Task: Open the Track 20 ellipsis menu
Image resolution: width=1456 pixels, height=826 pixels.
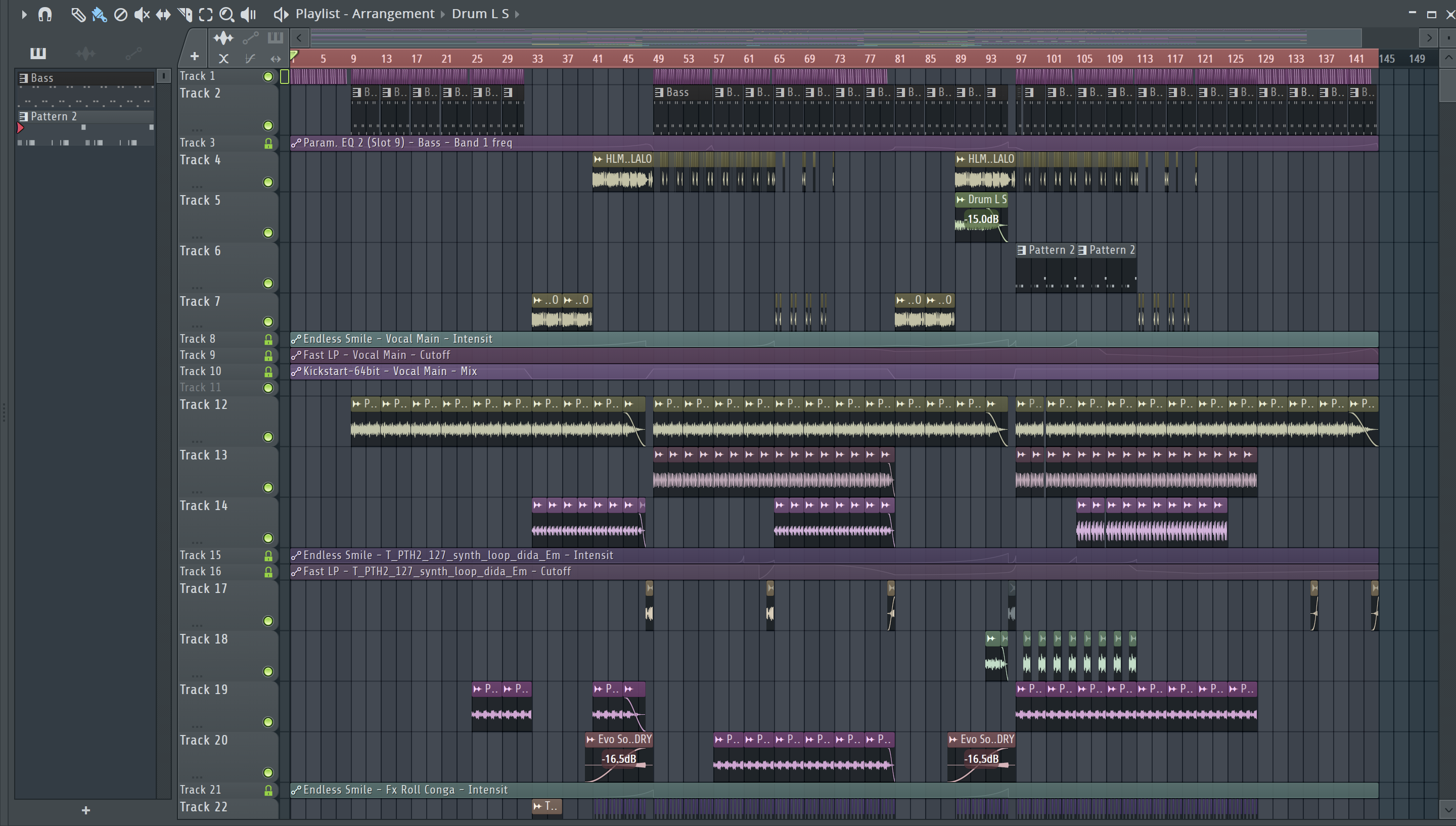Action: click(197, 776)
